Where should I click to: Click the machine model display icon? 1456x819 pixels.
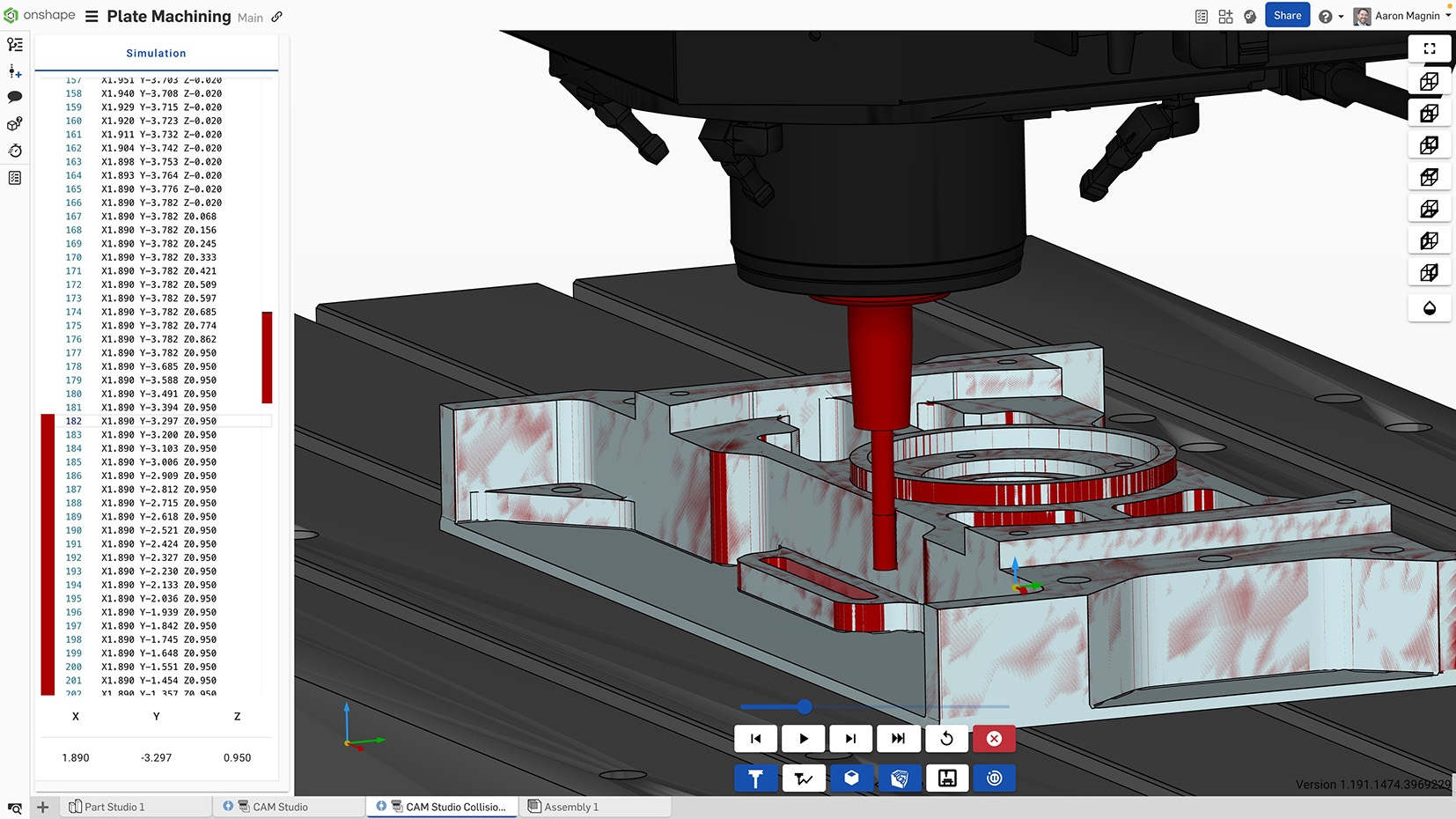tap(900, 778)
